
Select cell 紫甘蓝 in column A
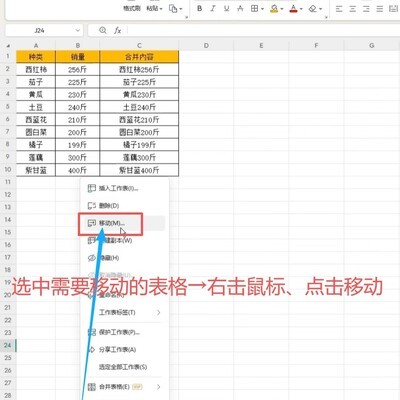pyautogui.click(x=36, y=170)
